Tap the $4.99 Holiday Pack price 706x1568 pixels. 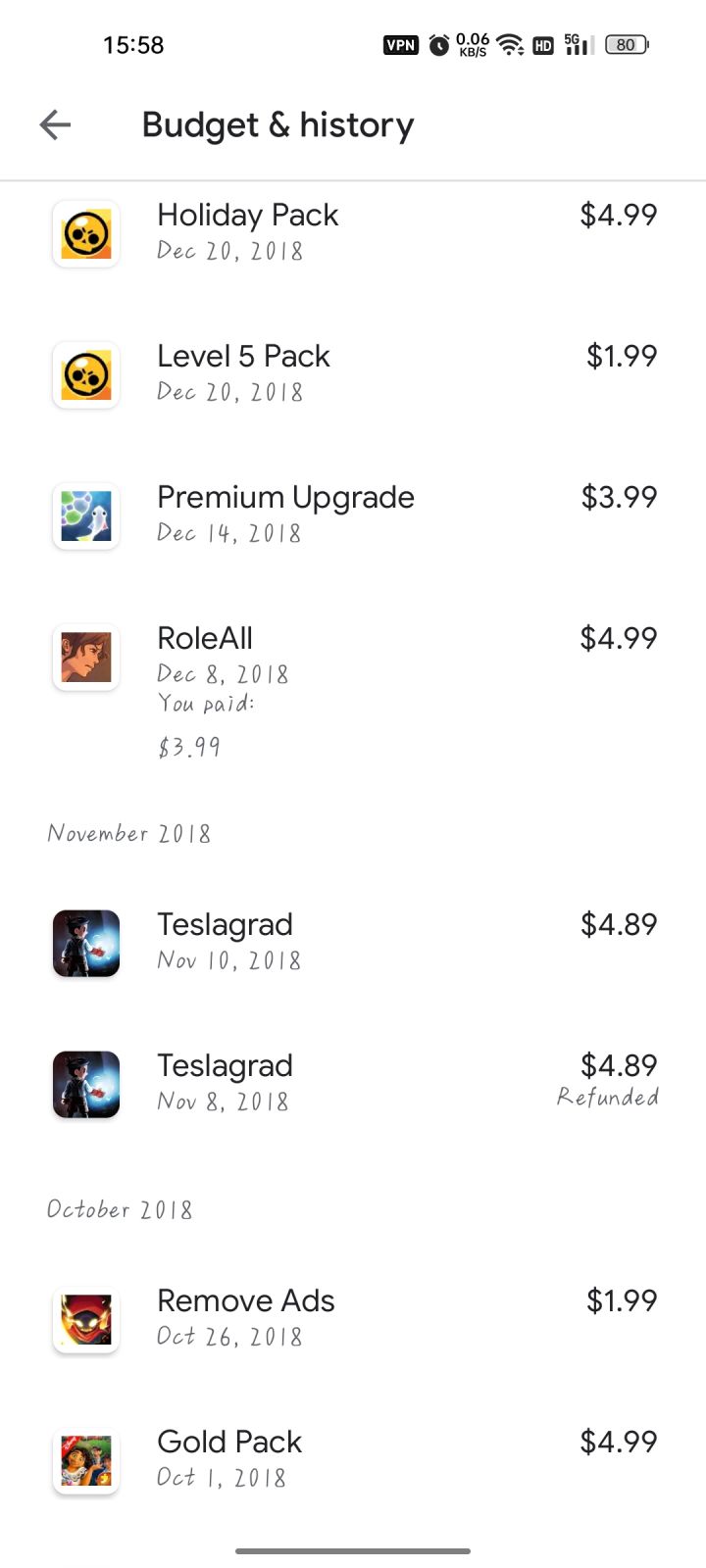pyautogui.click(x=618, y=216)
